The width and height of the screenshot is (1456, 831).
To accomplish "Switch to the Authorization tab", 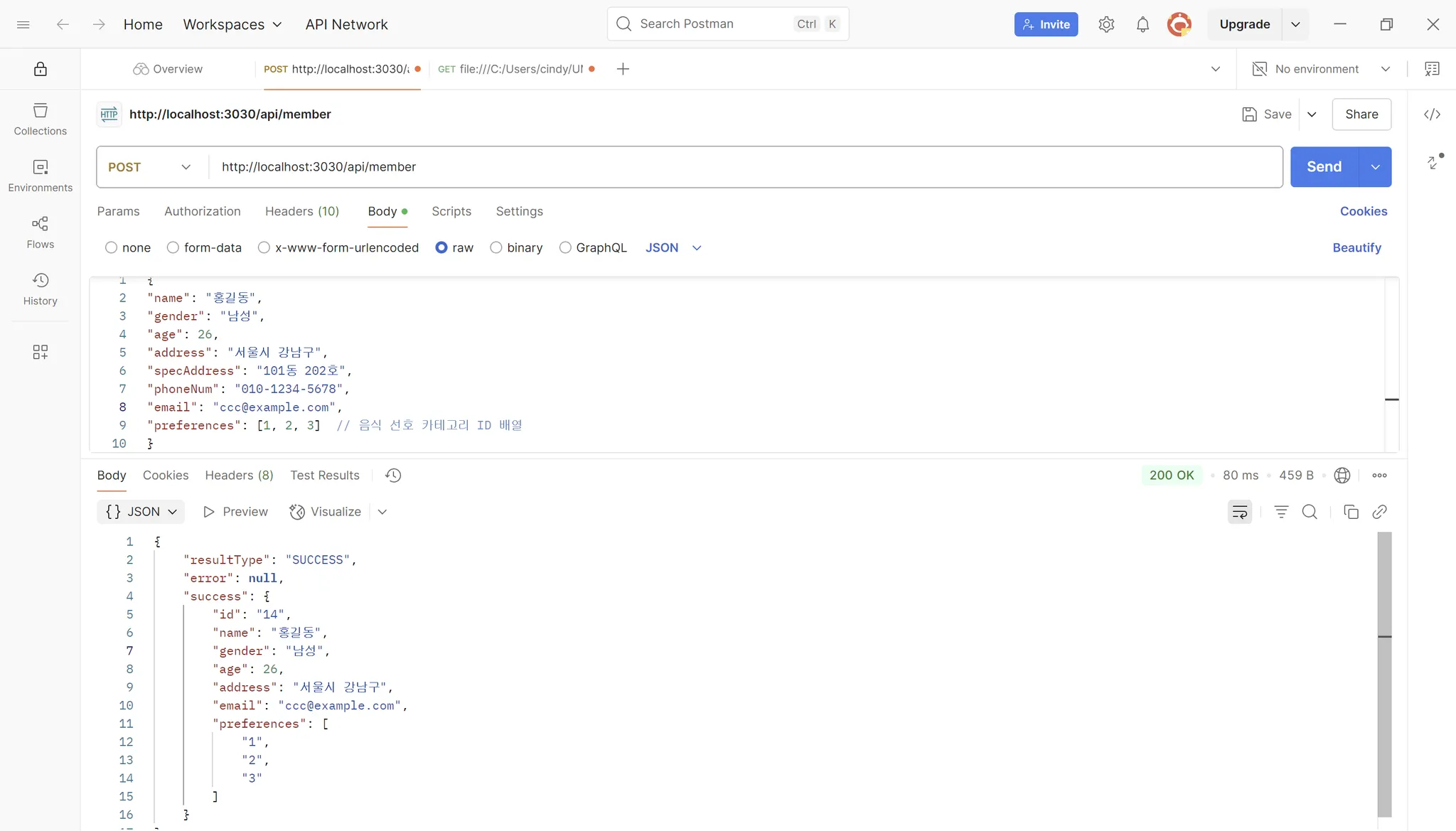I will (x=202, y=211).
